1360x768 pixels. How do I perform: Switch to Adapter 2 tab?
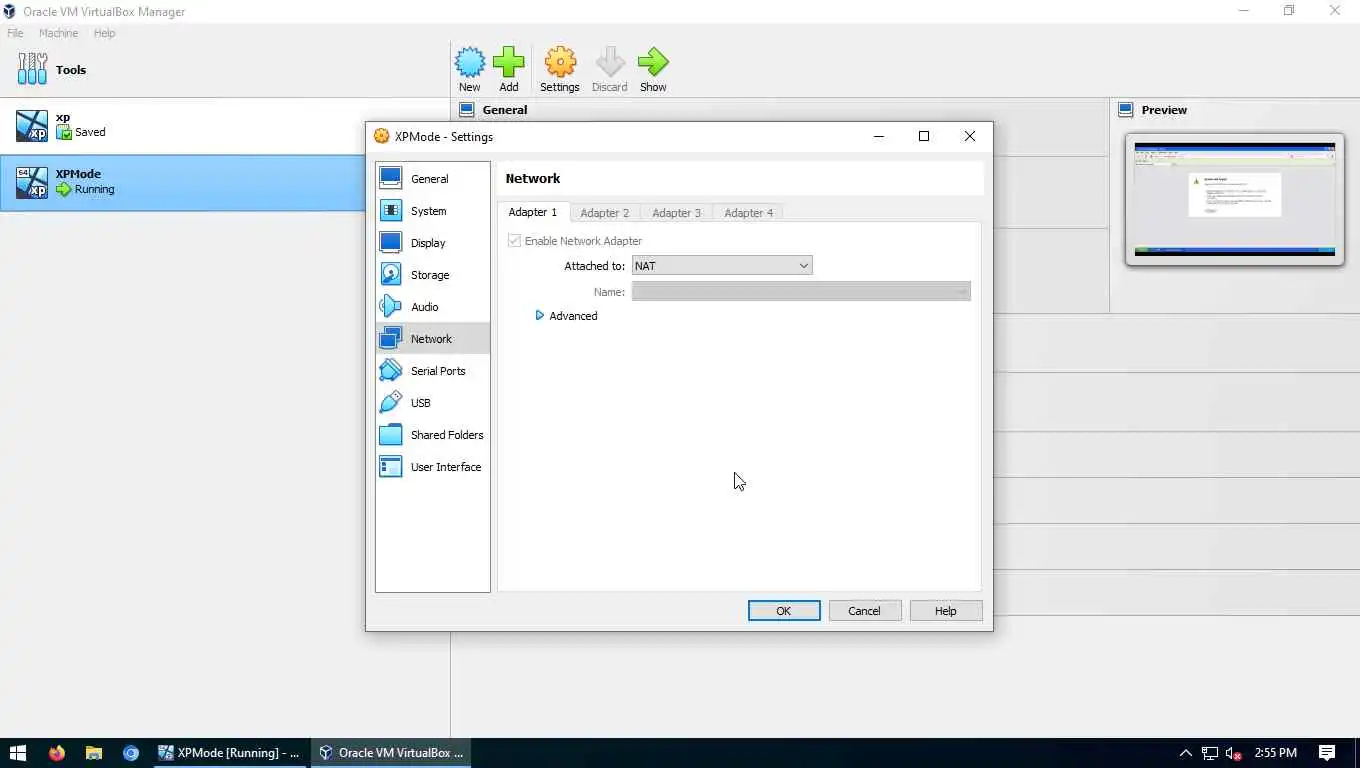[x=605, y=213]
